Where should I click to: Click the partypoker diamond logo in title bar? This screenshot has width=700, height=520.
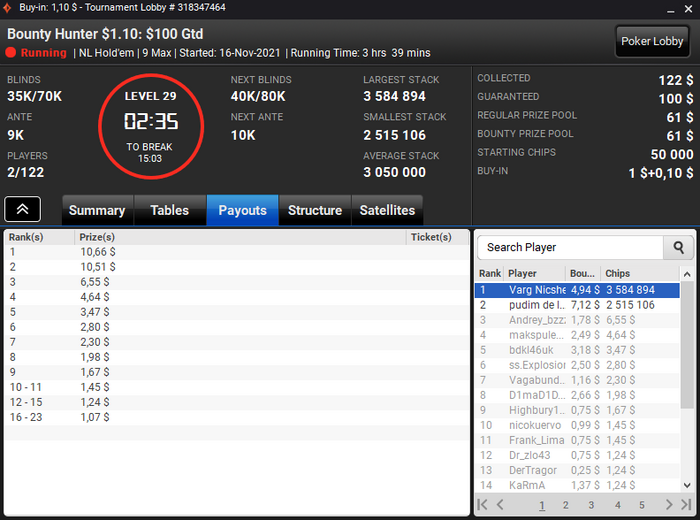tap(7, 8)
